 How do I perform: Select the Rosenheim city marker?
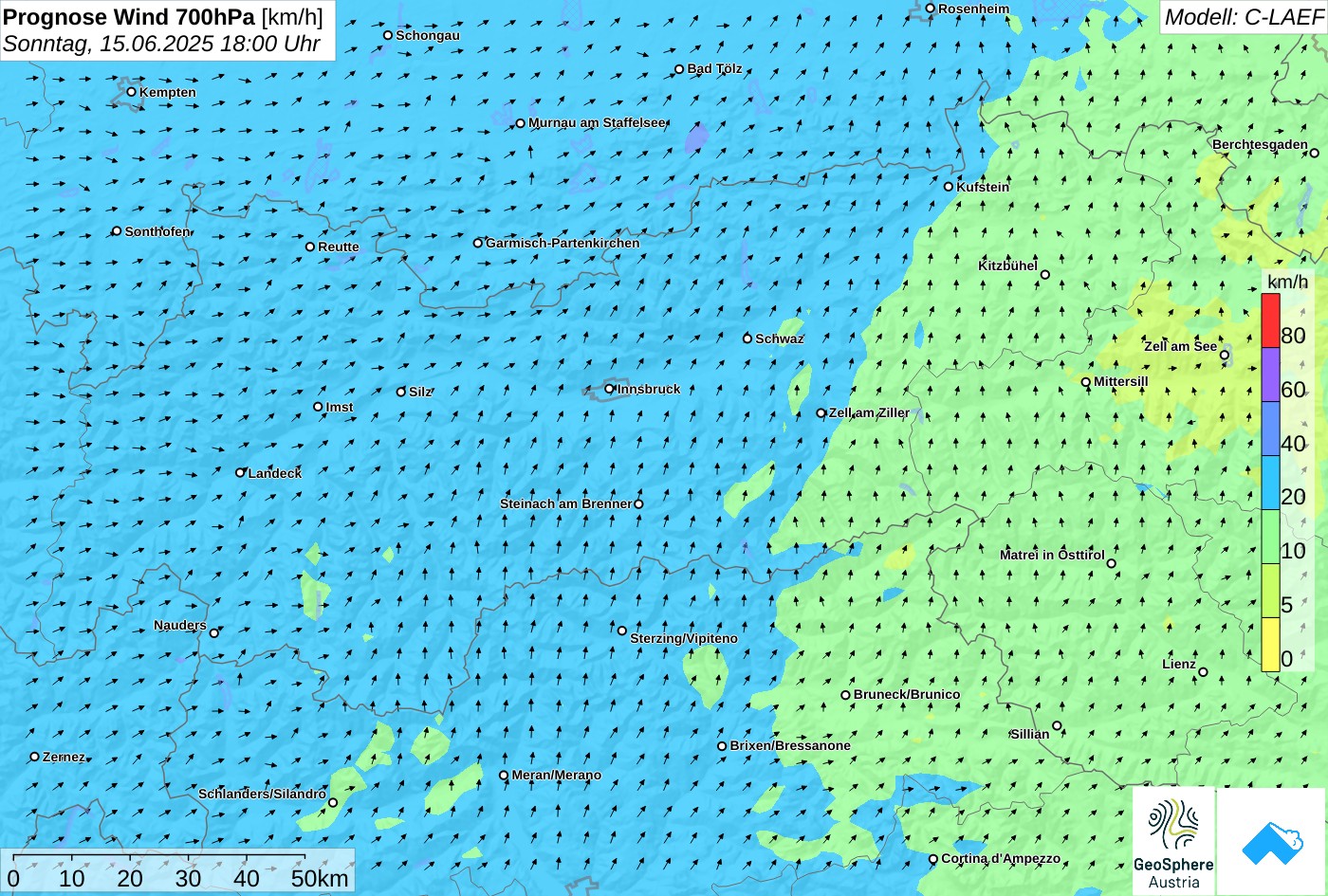coord(931,9)
